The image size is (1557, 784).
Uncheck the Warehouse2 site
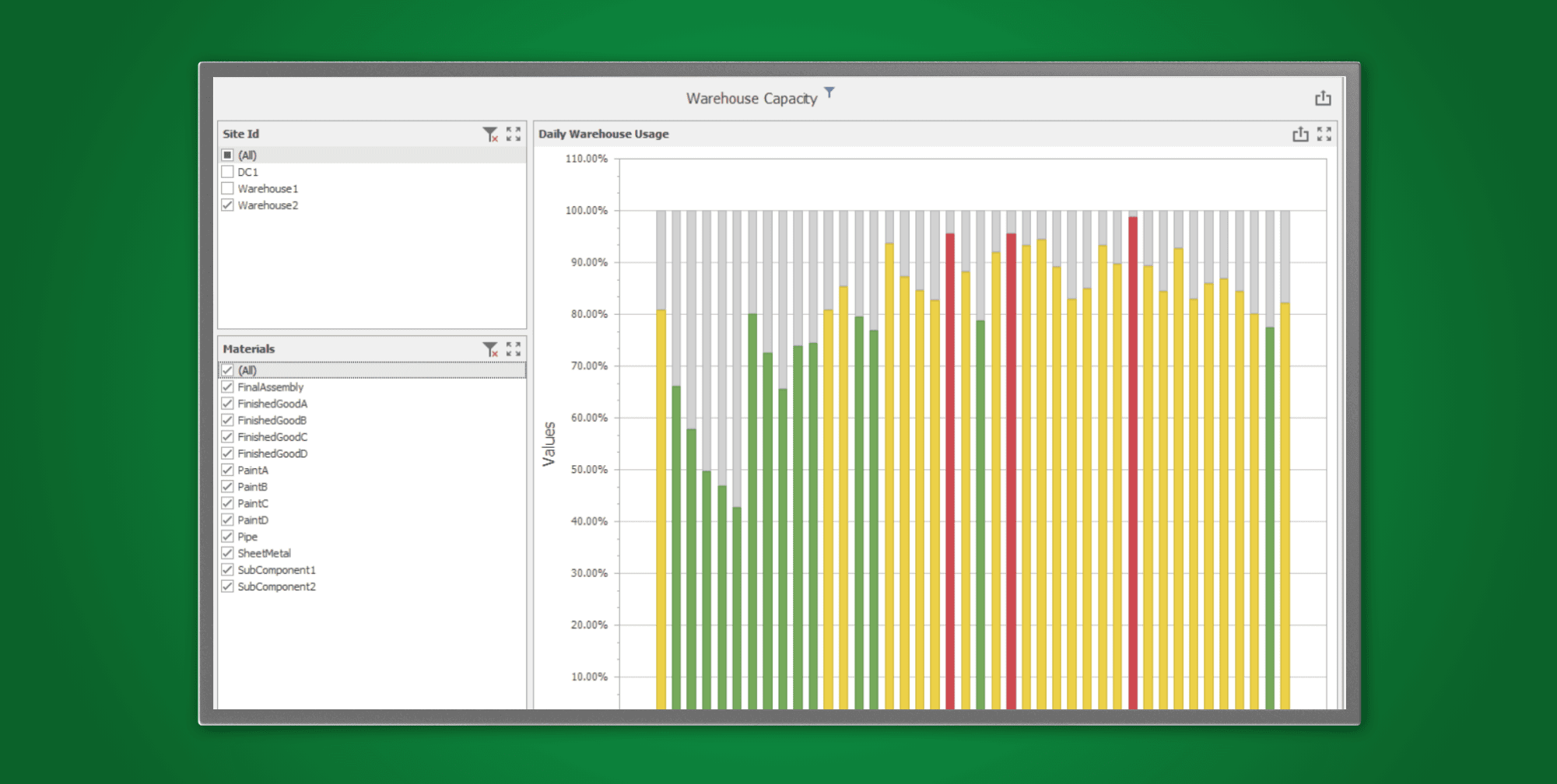(x=227, y=205)
